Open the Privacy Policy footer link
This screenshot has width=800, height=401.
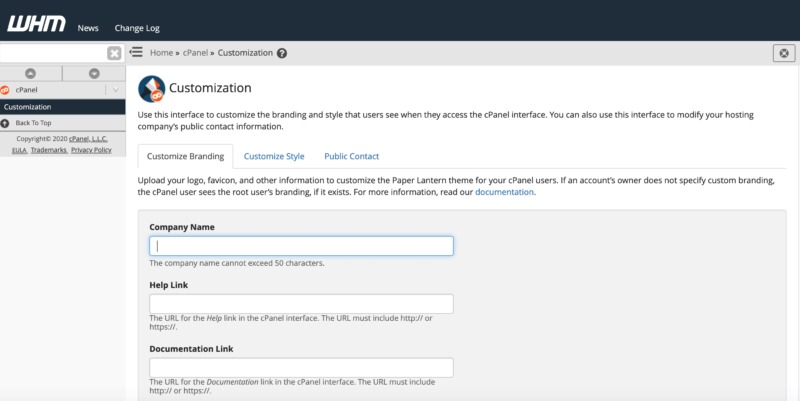pyautogui.click(x=91, y=149)
